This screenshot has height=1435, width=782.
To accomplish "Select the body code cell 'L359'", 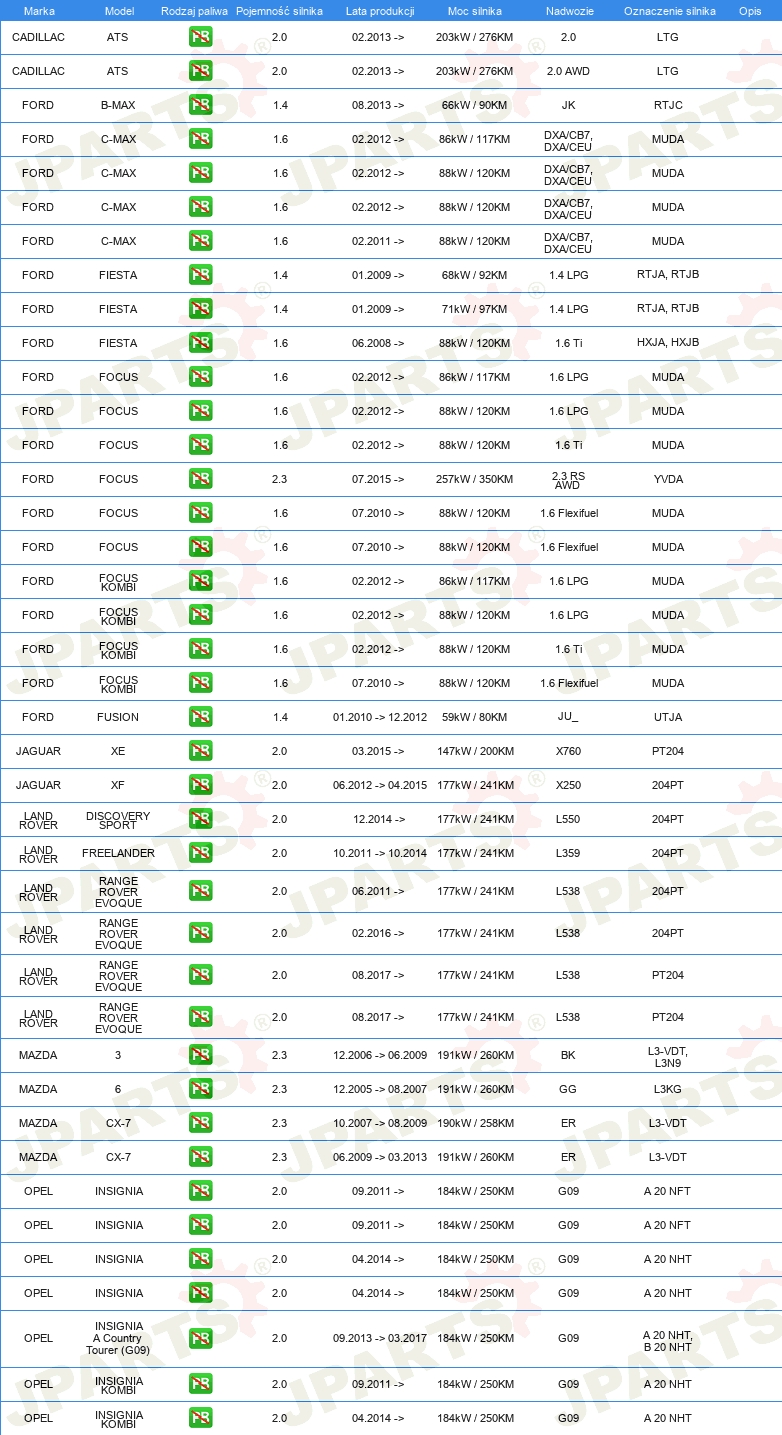I will [568, 853].
